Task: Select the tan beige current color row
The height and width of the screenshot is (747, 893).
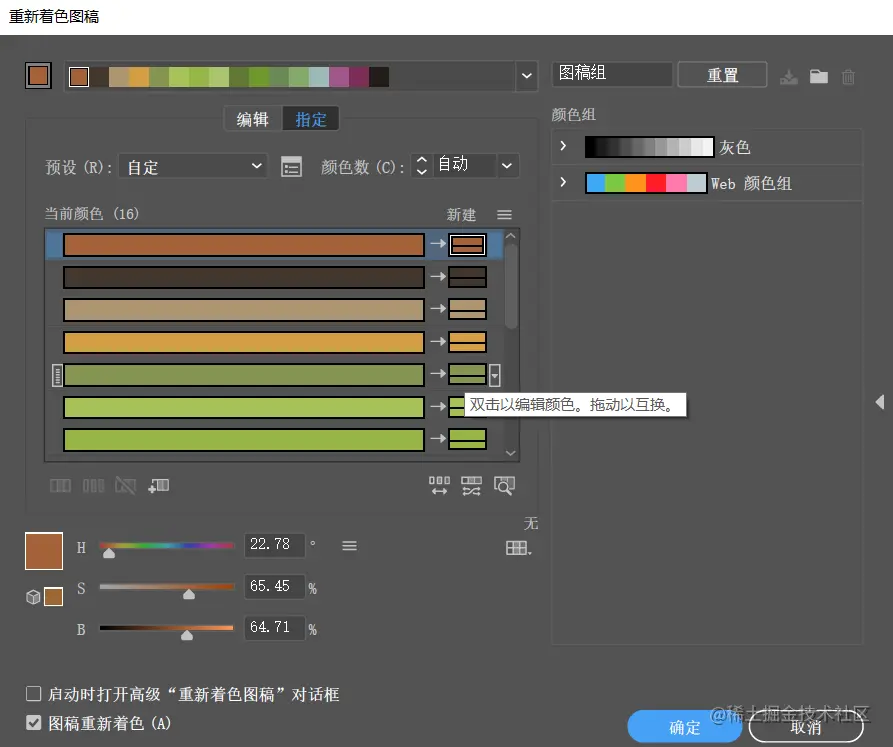Action: tap(244, 310)
